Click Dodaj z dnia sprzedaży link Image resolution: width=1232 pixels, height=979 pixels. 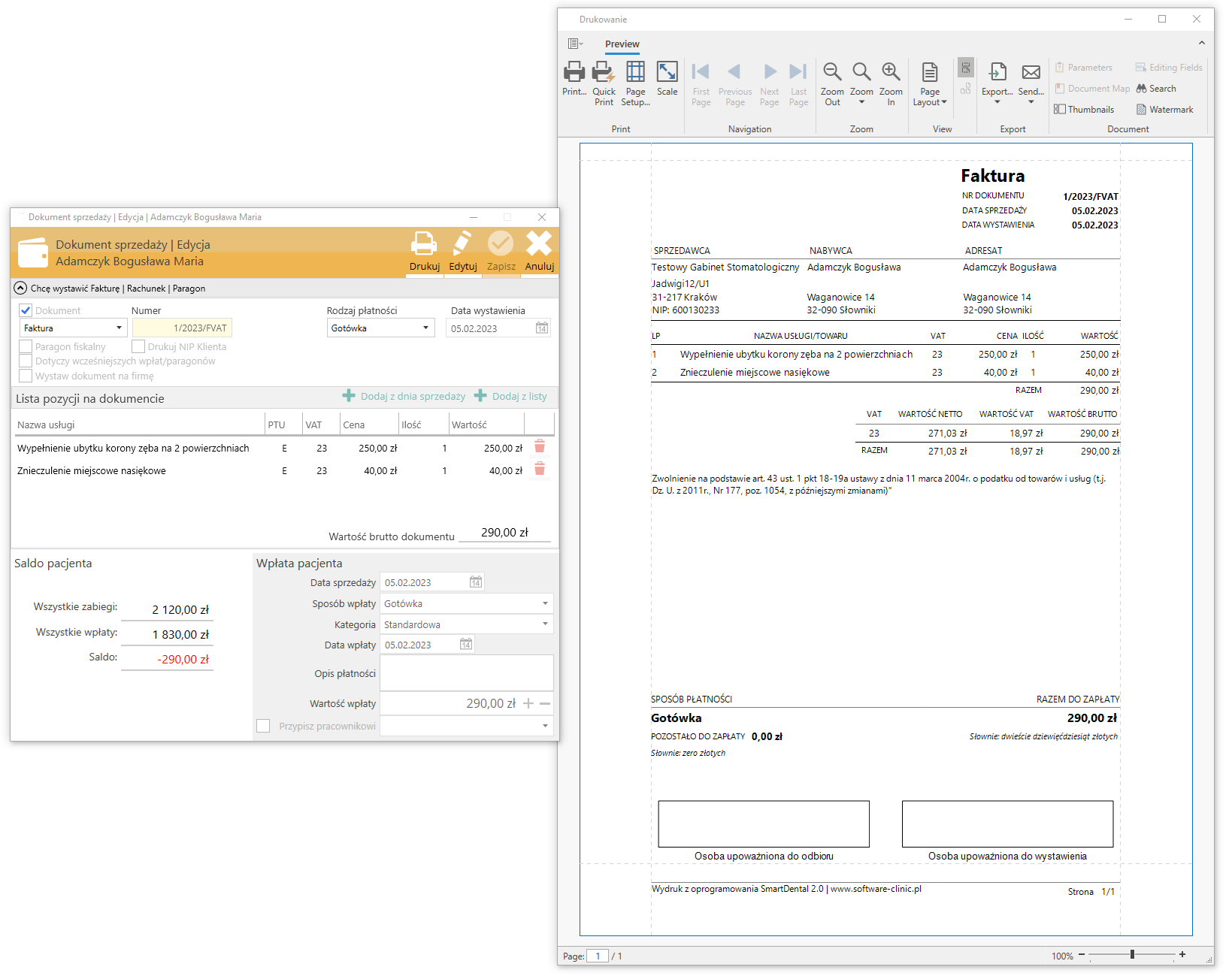tap(404, 396)
